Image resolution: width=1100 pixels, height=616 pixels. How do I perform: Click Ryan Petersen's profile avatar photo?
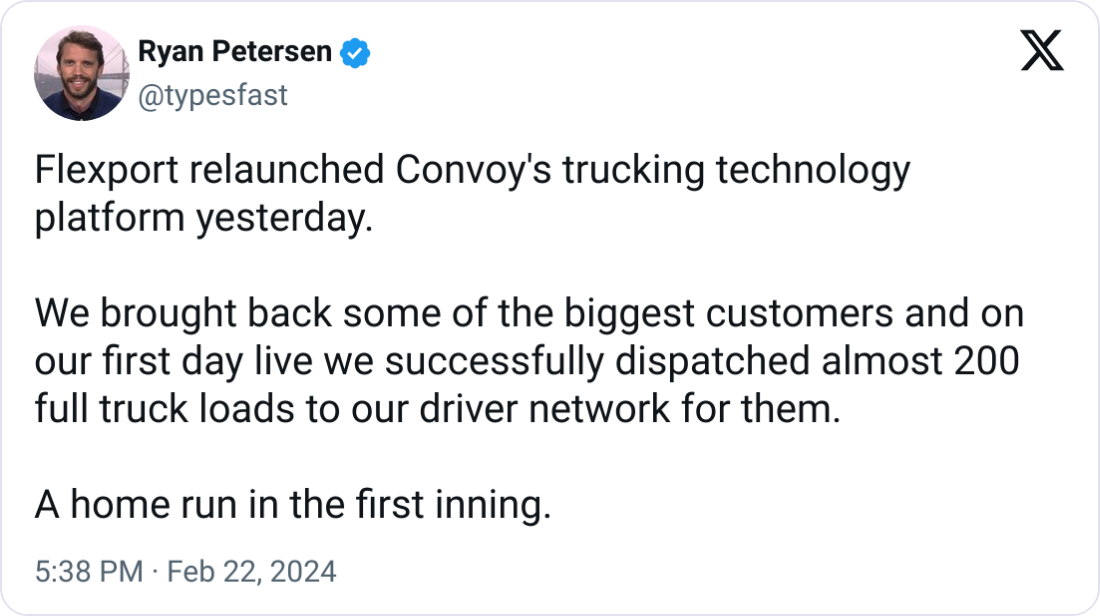82,73
